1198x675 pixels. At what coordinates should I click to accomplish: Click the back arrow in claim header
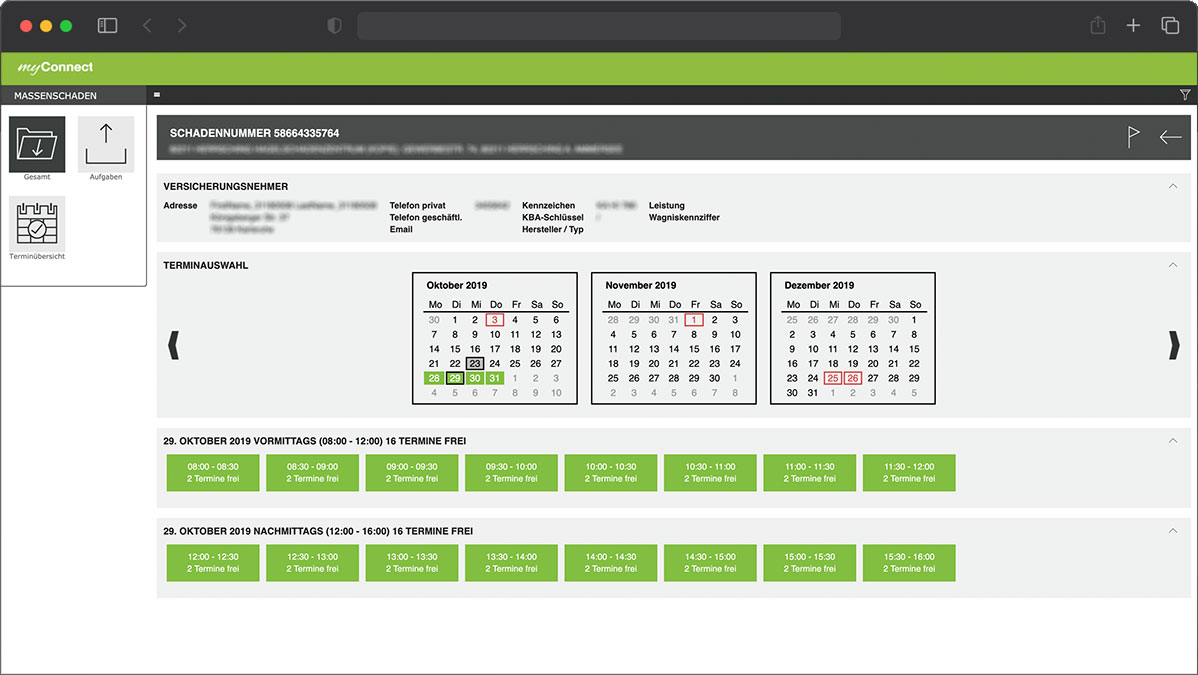pyautogui.click(x=1170, y=138)
